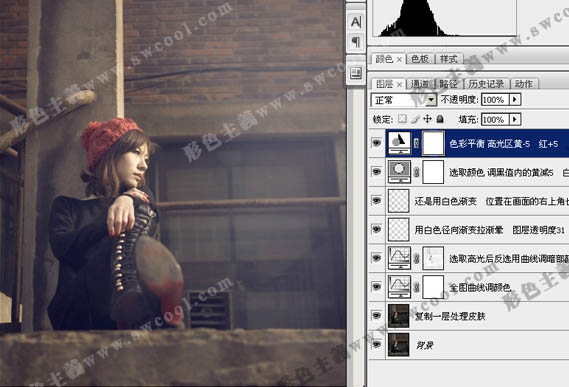The width and height of the screenshot is (569, 387).
Task: Click the 不透明度 100% input field
Action: (x=495, y=99)
